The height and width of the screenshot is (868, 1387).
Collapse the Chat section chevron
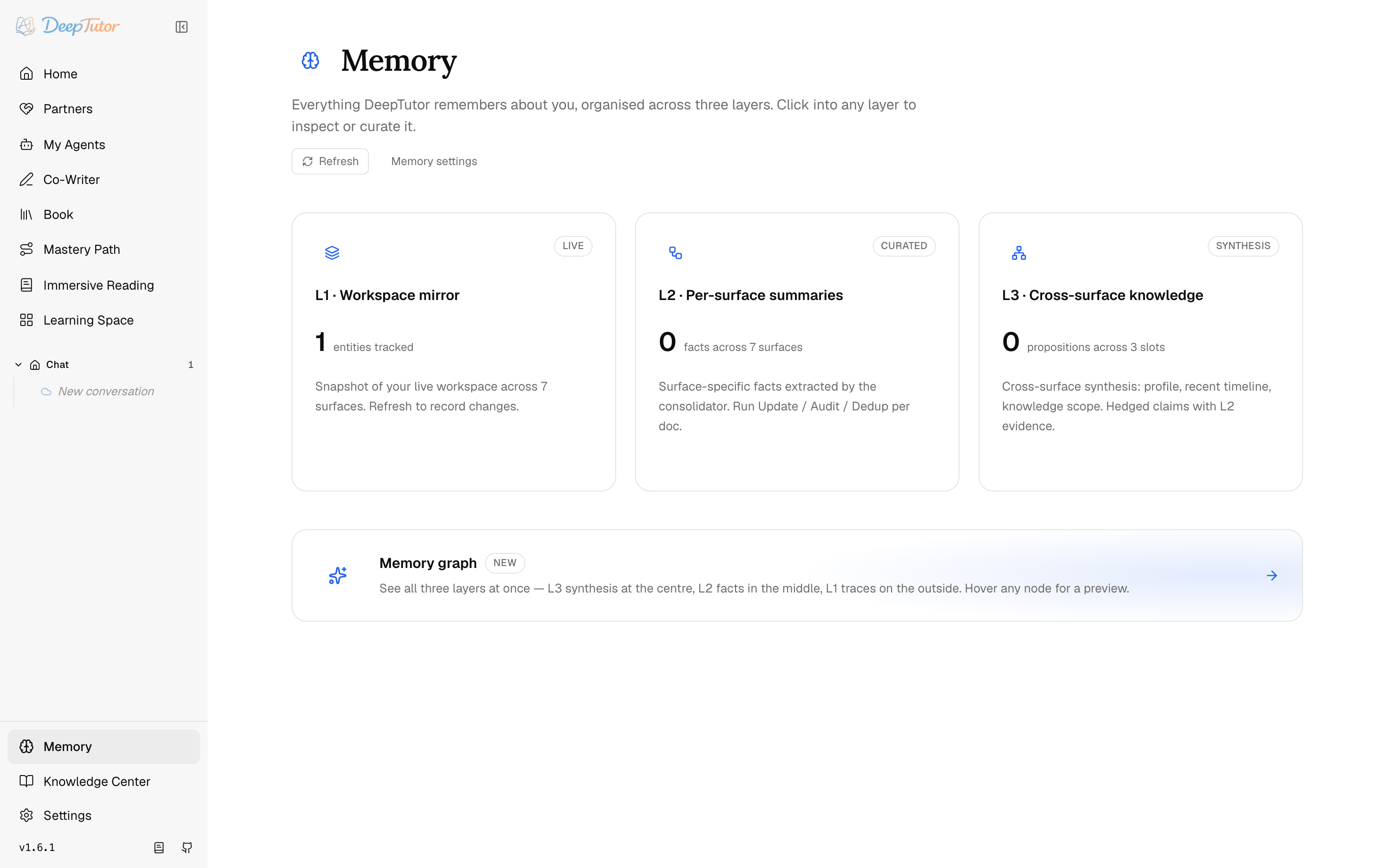click(18, 365)
